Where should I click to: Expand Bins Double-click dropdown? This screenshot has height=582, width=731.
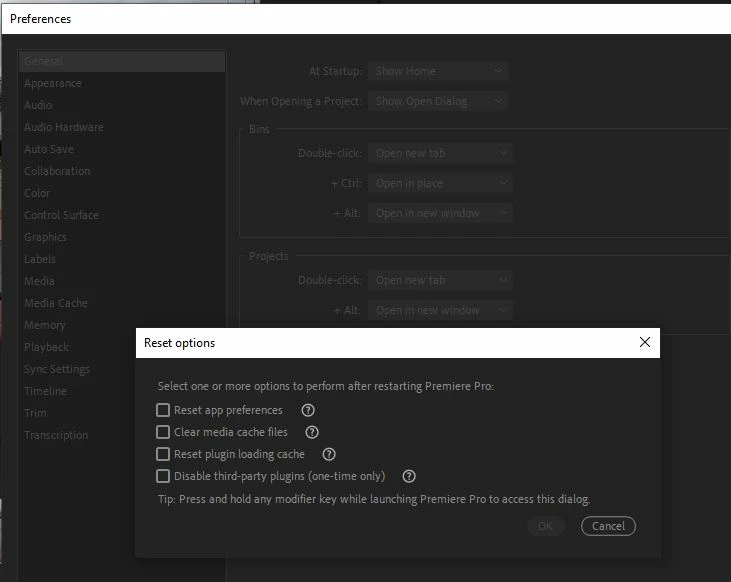[x=440, y=153]
